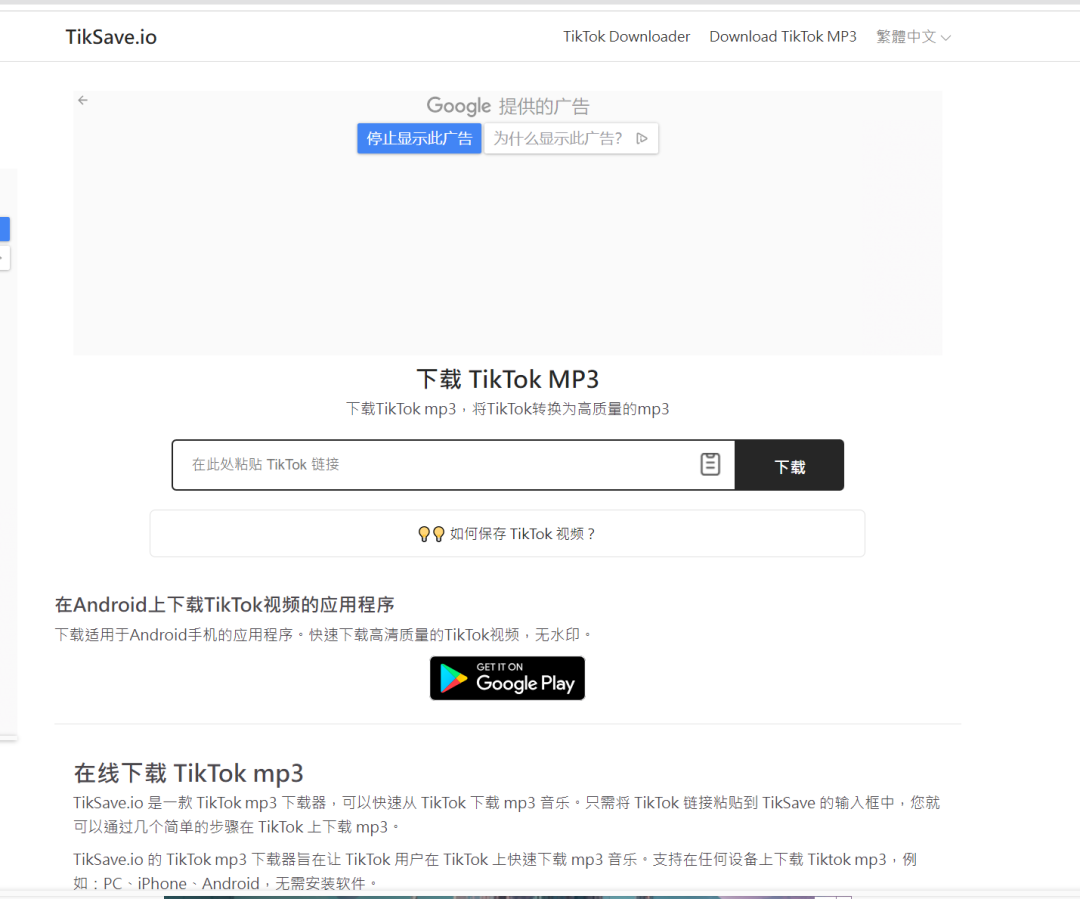Click the white button below the blue one on left edge
The image size is (1080, 899).
coord(4,258)
